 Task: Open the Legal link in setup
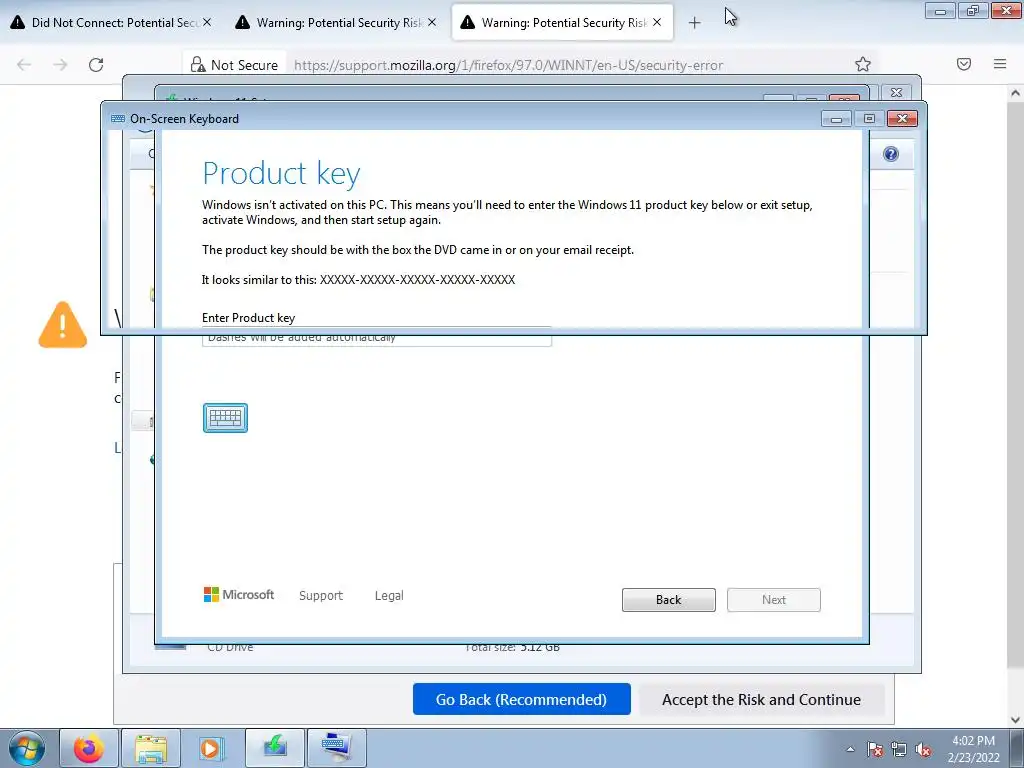389,596
